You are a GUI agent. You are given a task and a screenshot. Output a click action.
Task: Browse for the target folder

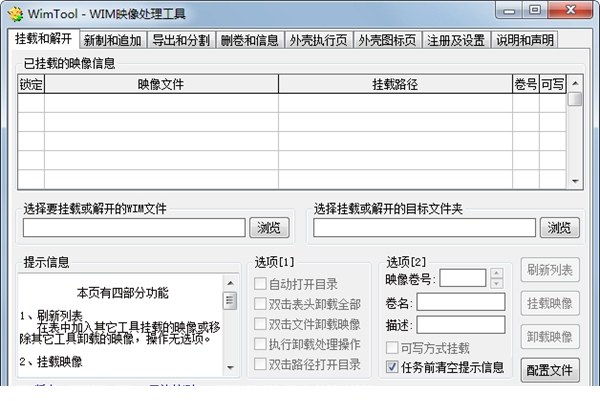(559, 228)
